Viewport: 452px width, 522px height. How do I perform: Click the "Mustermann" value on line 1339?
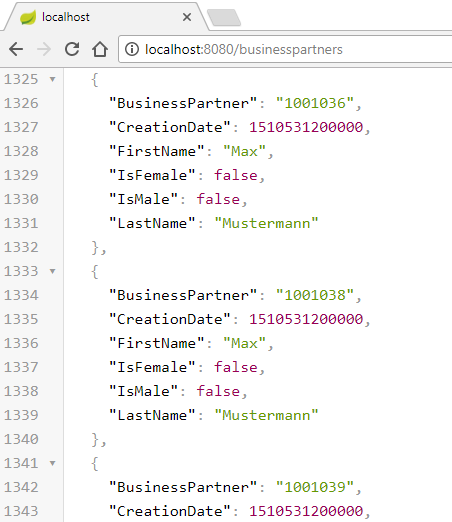tap(267, 415)
